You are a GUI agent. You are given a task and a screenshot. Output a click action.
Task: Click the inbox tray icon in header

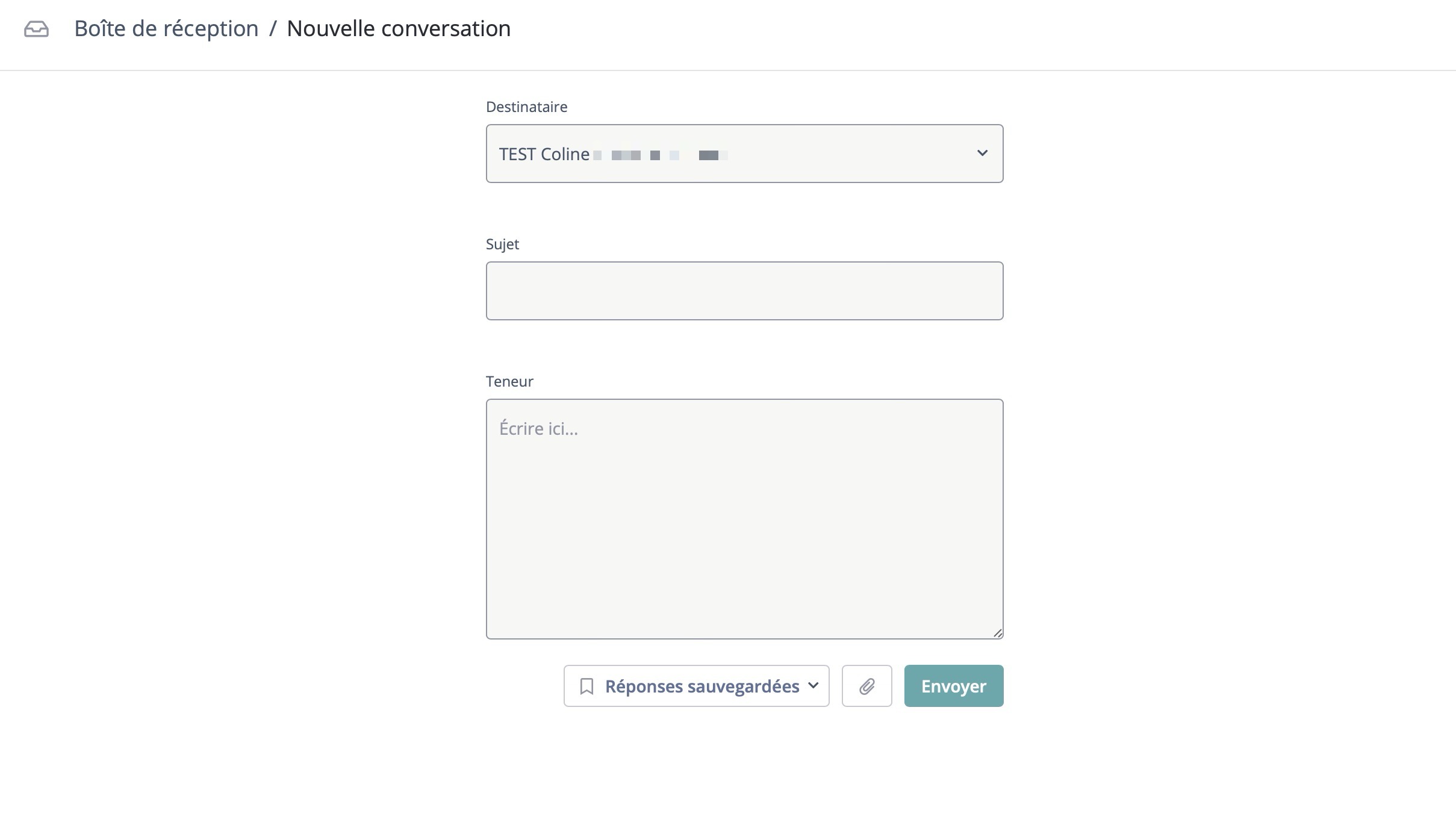36,29
